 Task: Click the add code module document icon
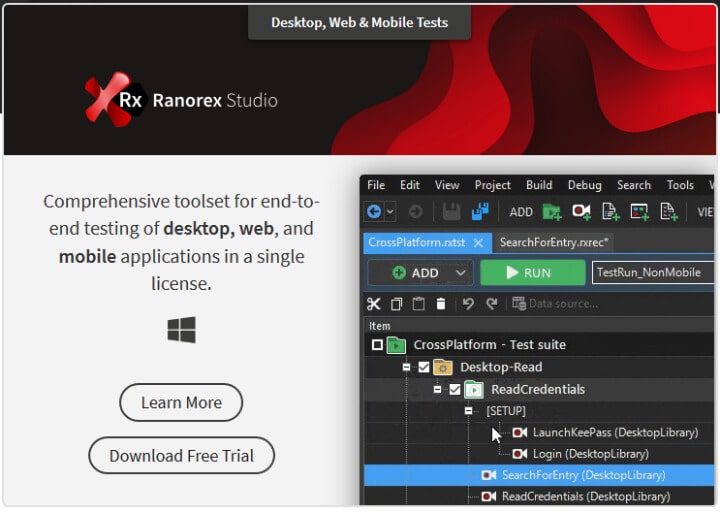[x=611, y=212]
